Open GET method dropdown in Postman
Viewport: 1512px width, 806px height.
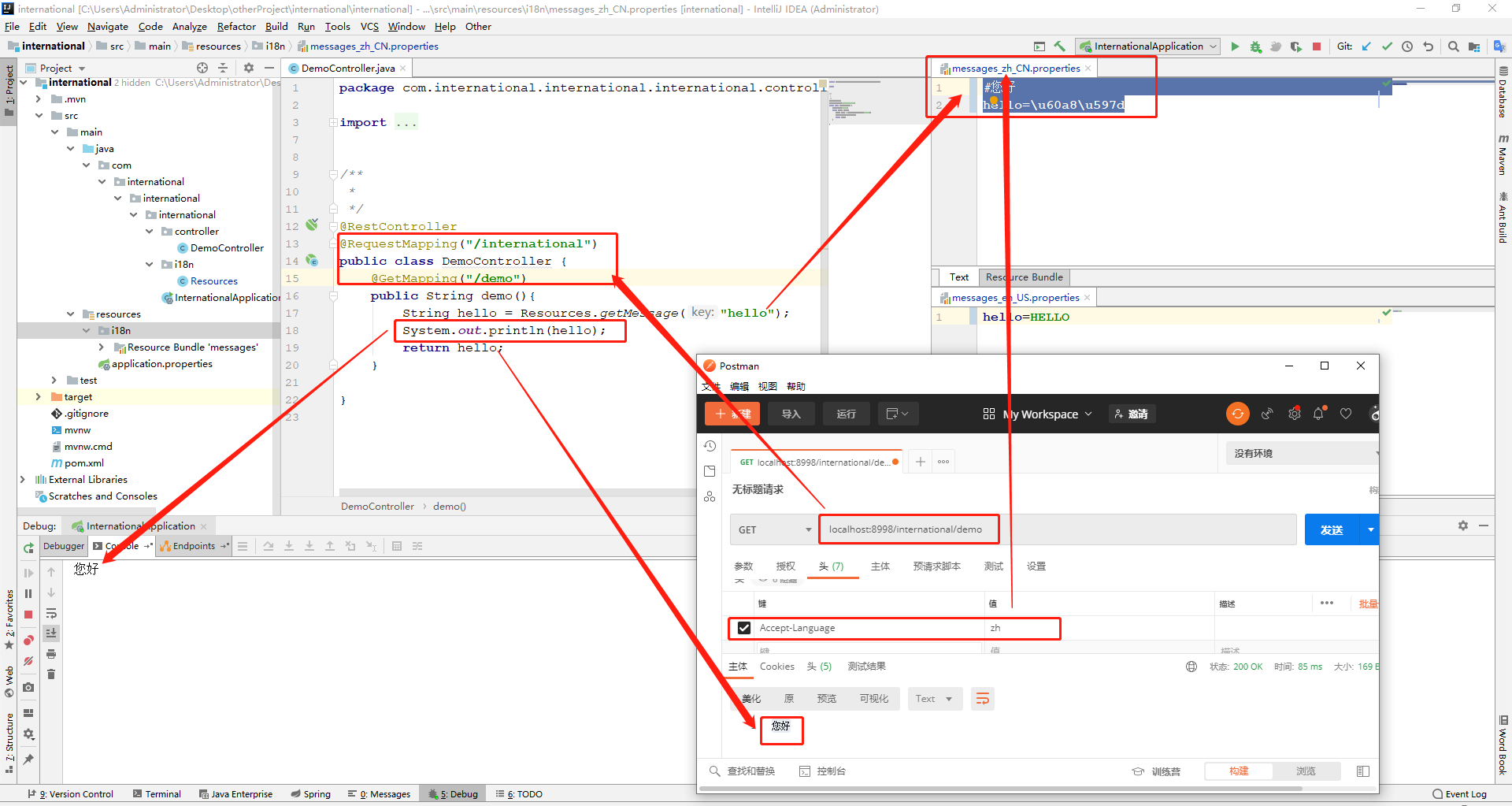click(x=774, y=529)
